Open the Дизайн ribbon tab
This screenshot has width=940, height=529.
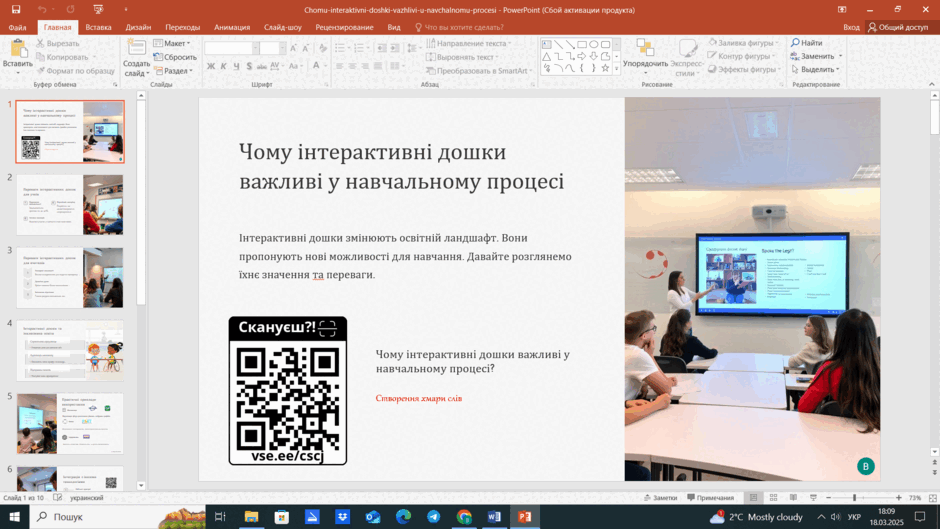(138, 27)
